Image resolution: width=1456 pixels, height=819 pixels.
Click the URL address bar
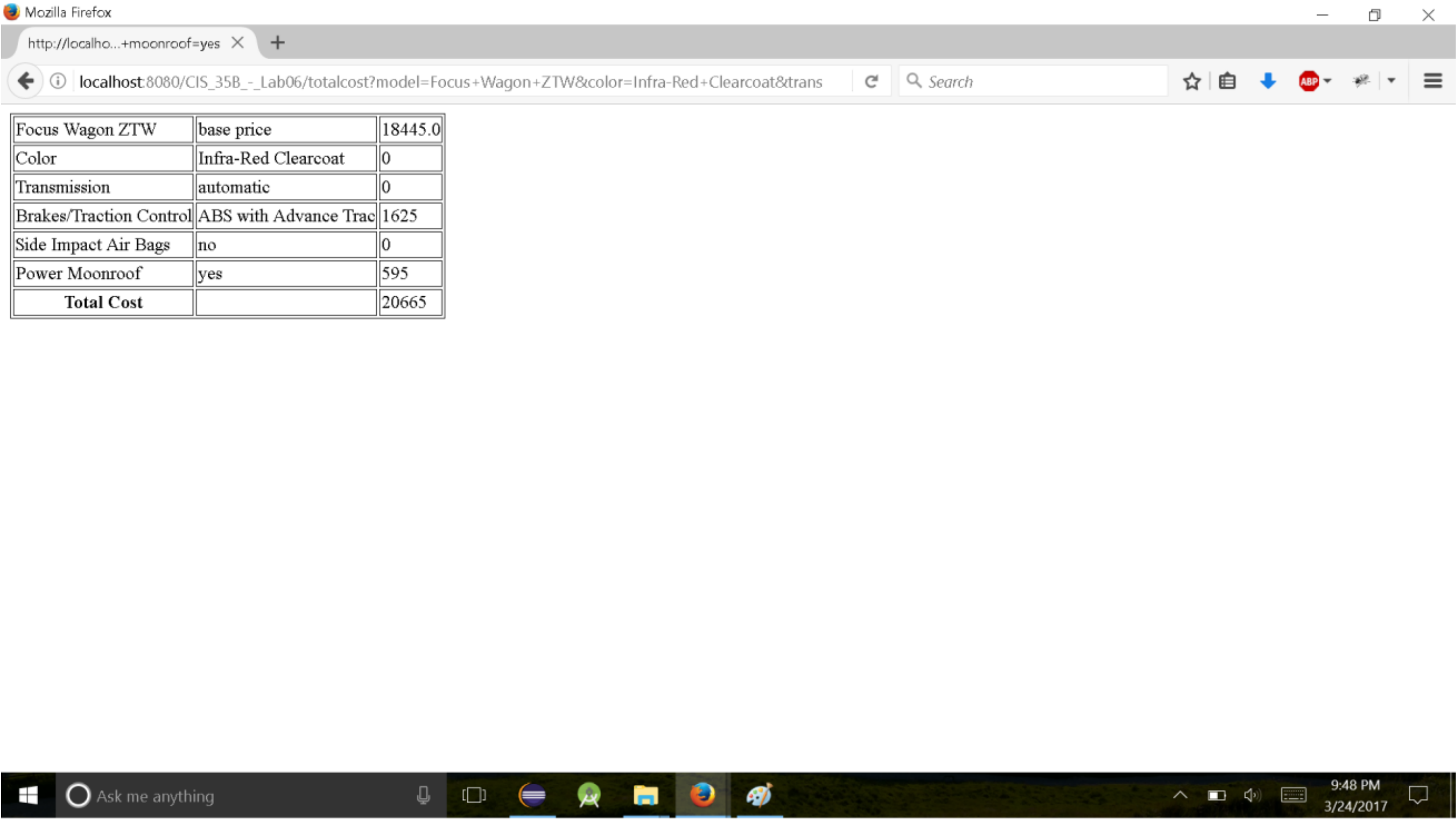[450, 82]
